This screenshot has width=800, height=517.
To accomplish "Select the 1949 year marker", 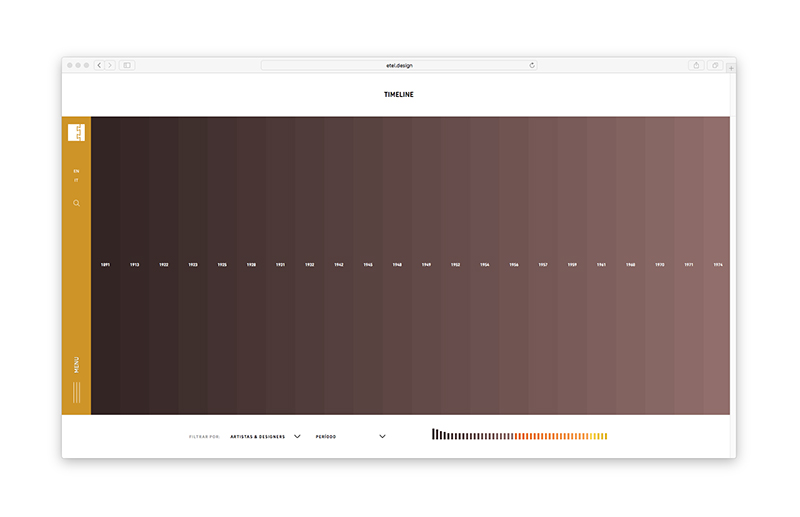I will [426, 265].
